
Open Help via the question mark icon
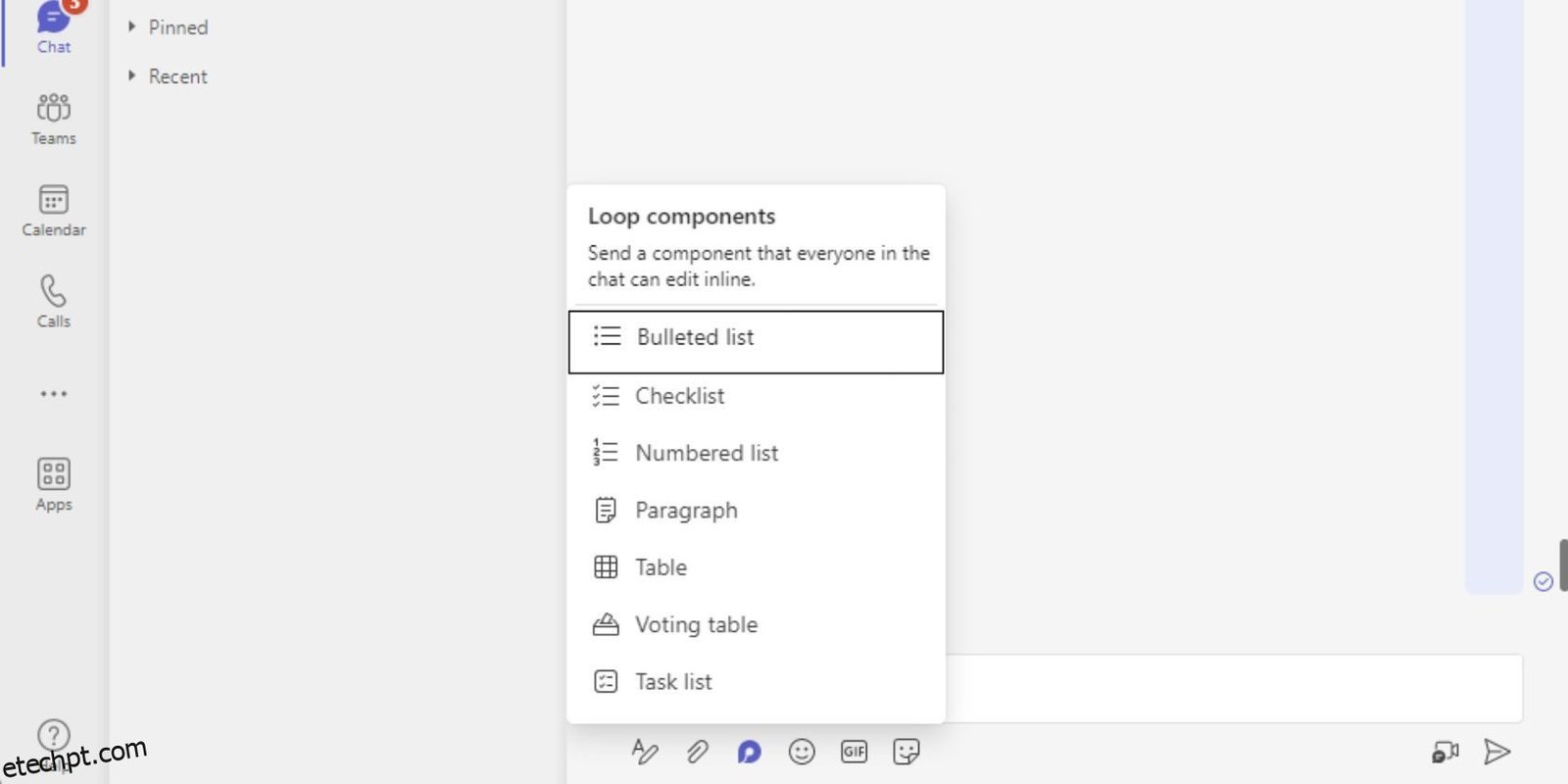click(53, 735)
